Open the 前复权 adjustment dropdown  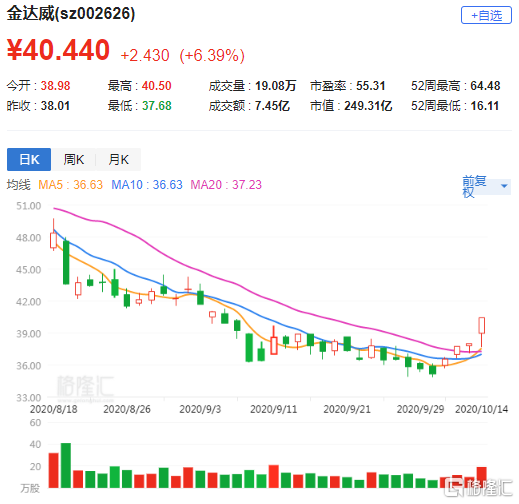click(486, 186)
